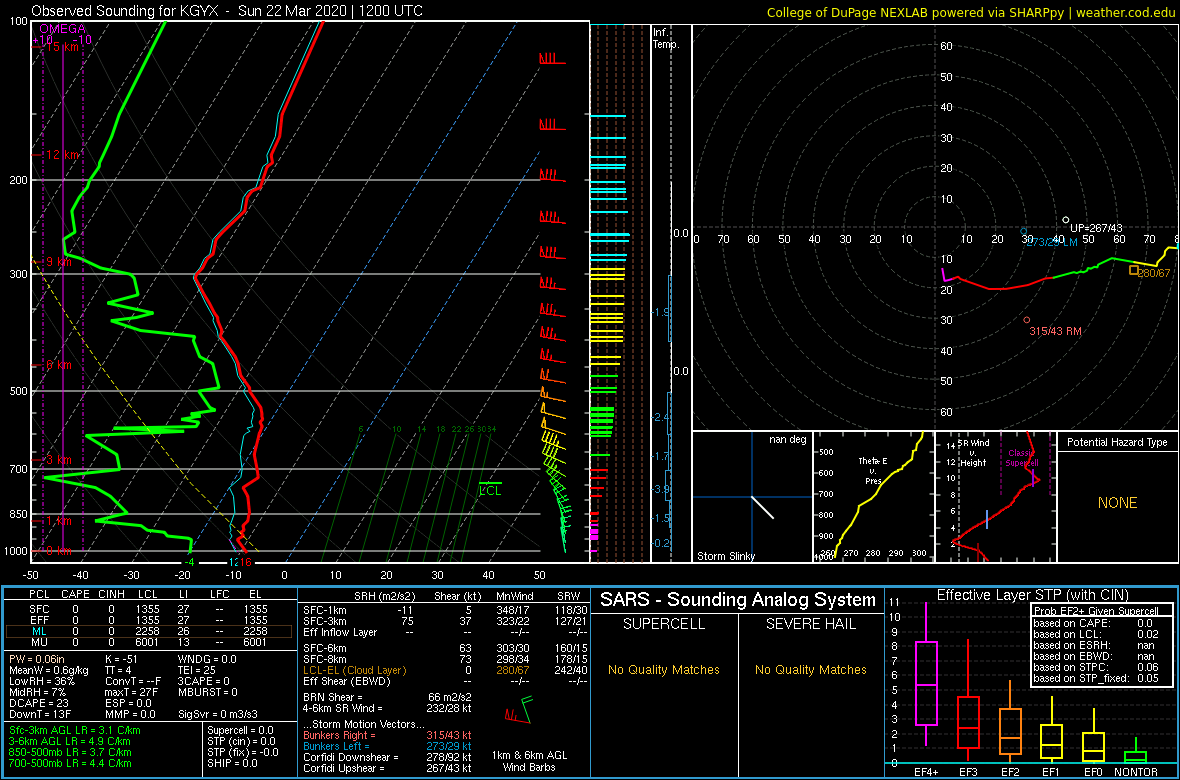Select the MU parcel row

point(150,643)
